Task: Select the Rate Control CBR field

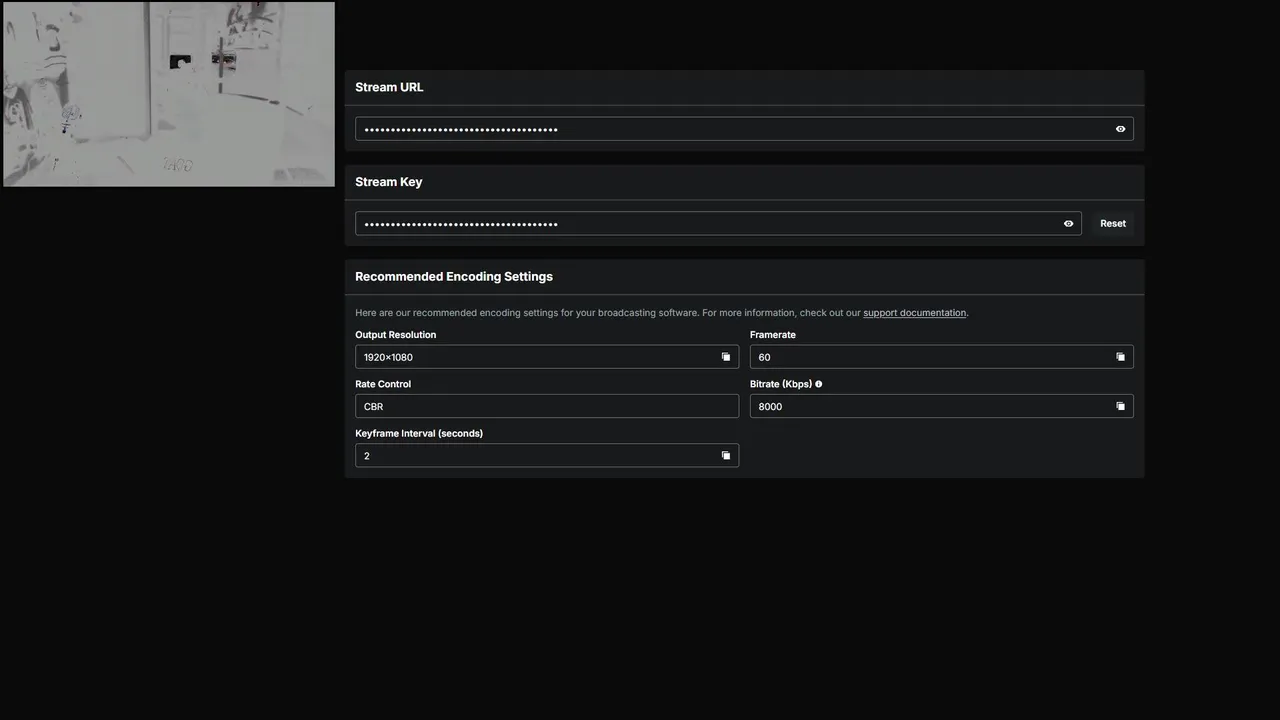Action: click(x=546, y=406)
